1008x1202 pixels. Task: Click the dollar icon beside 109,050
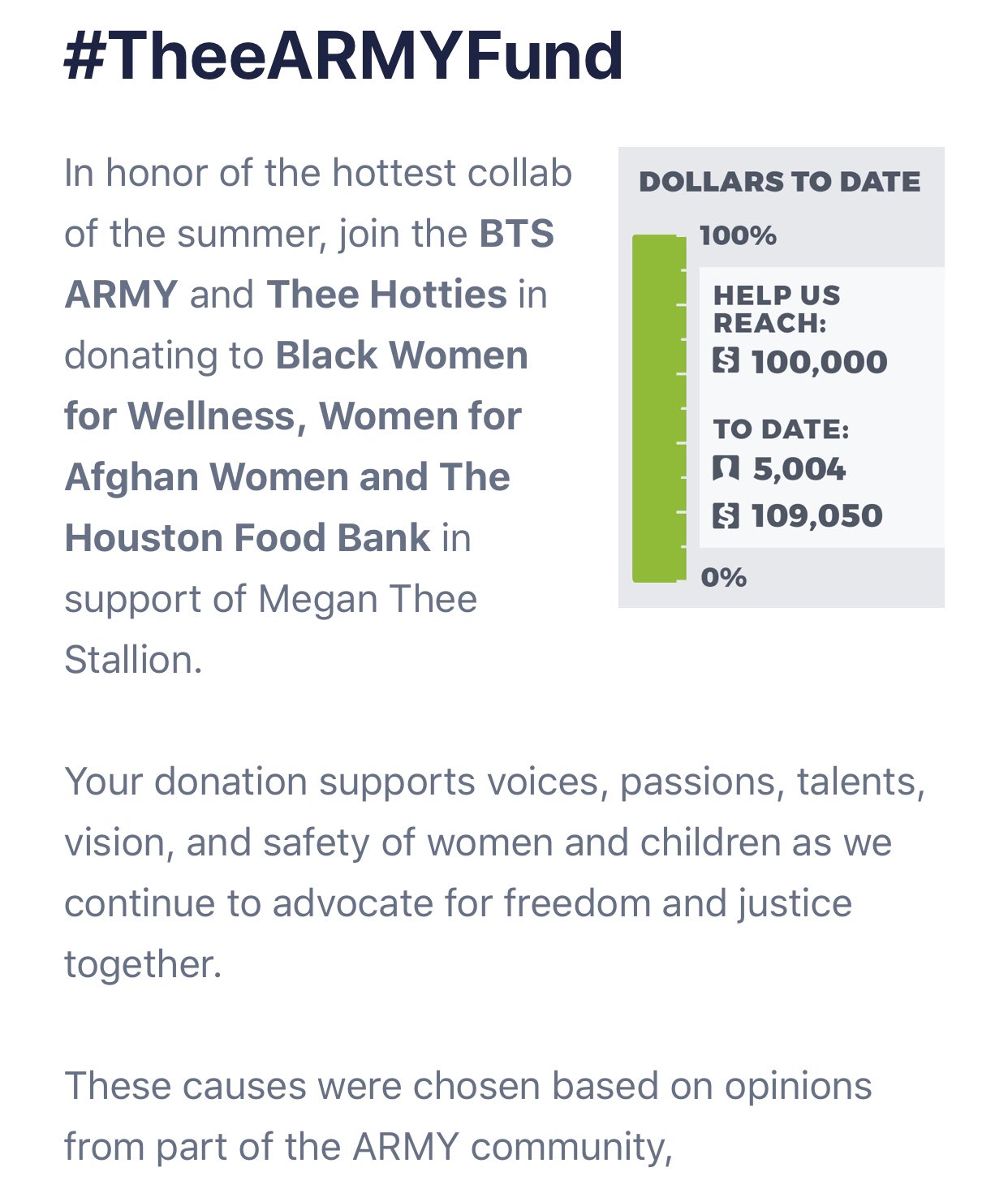(726, 515)
